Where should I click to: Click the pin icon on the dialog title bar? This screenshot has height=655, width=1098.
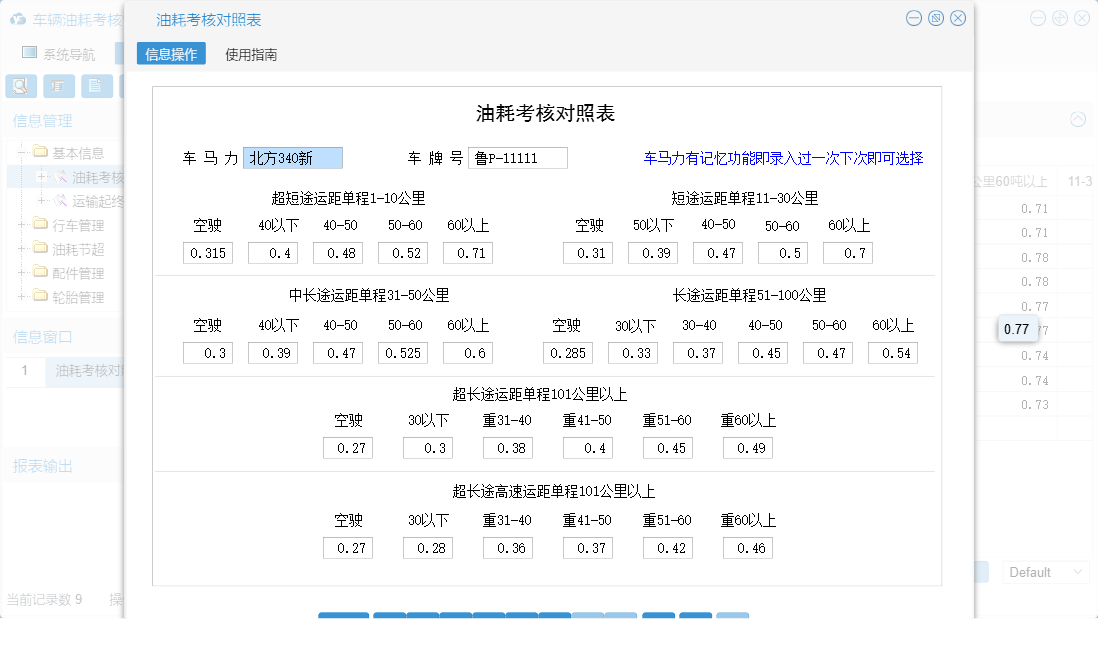pyautogui.click(x=936, y=18)
